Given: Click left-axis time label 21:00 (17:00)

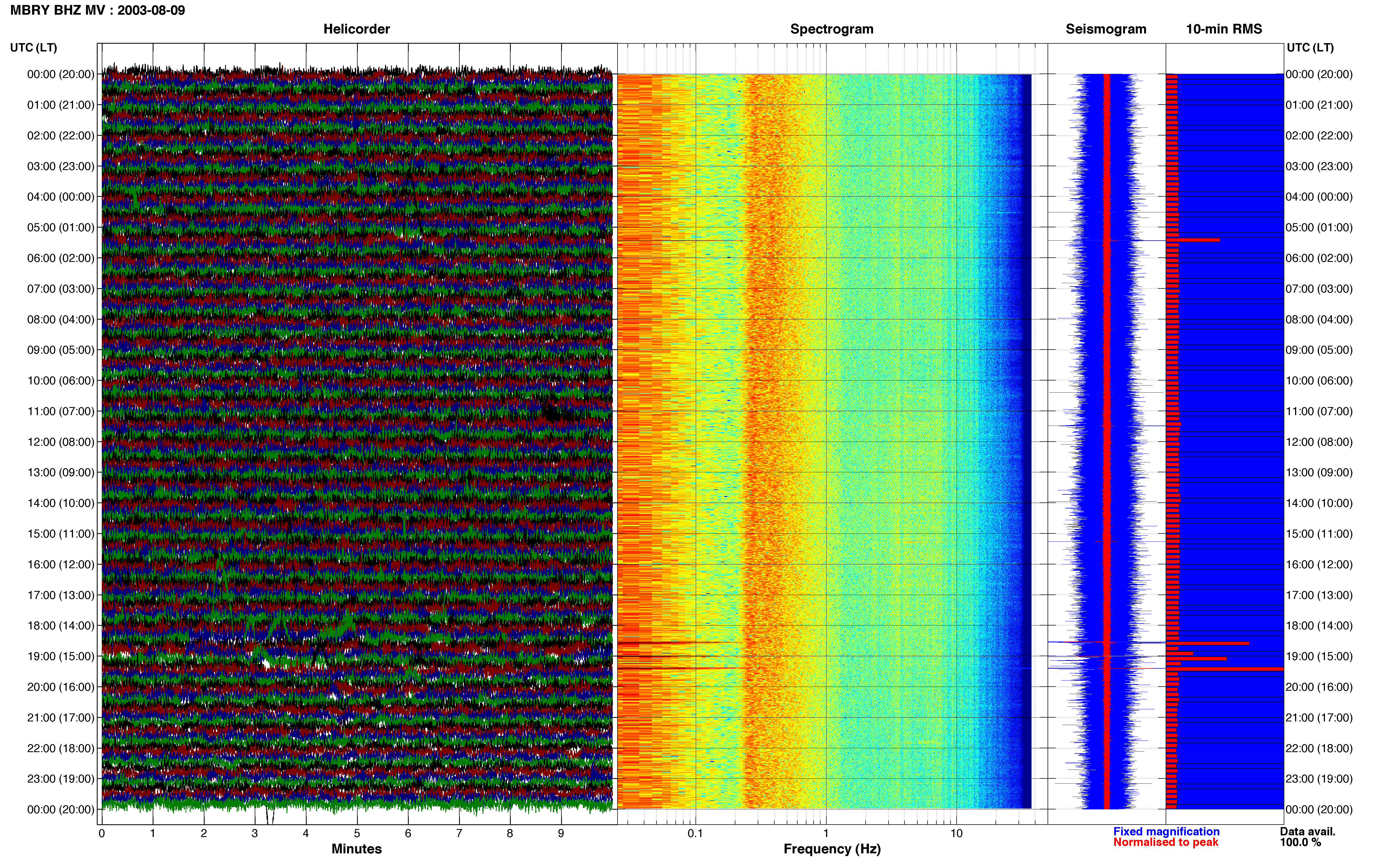Looking at the screenshot, I should coord(61,718).
